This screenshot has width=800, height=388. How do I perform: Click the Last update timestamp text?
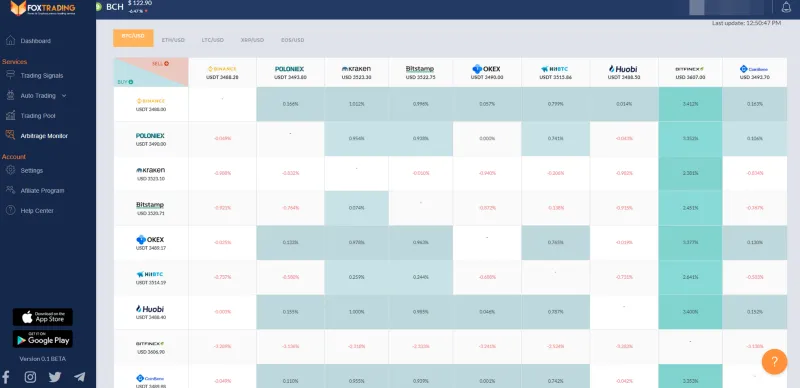(x=746, y=23)
